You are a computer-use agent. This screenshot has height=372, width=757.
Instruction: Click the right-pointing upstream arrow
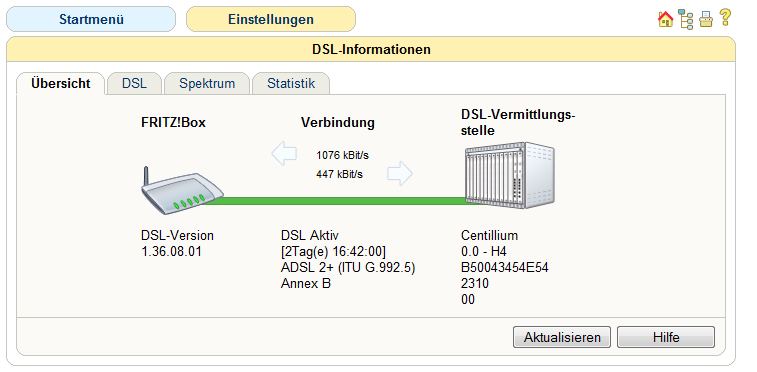(x=400, y=174)
